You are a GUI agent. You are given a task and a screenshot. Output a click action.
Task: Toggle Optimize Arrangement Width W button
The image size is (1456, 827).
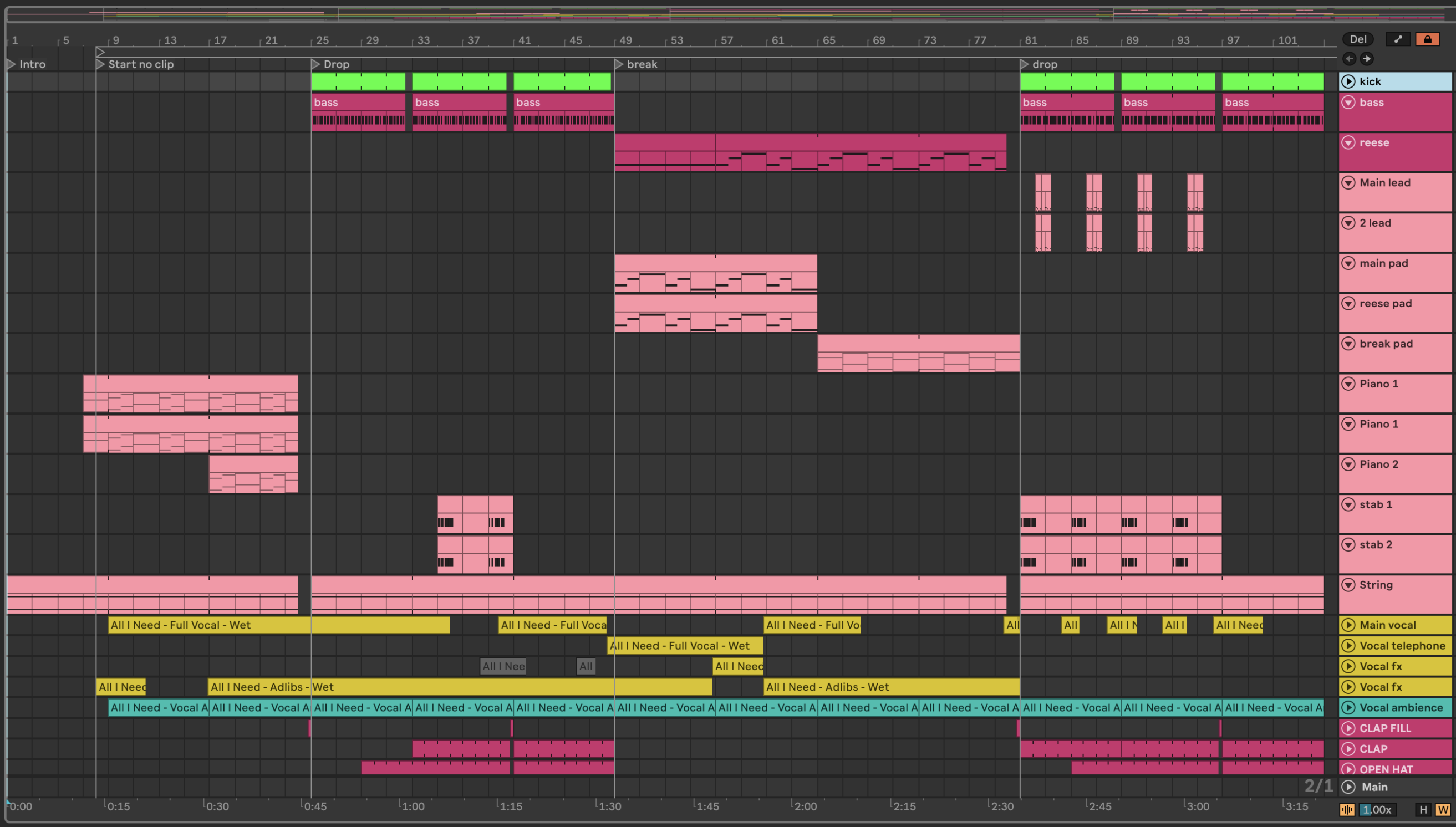(1442, 809)
